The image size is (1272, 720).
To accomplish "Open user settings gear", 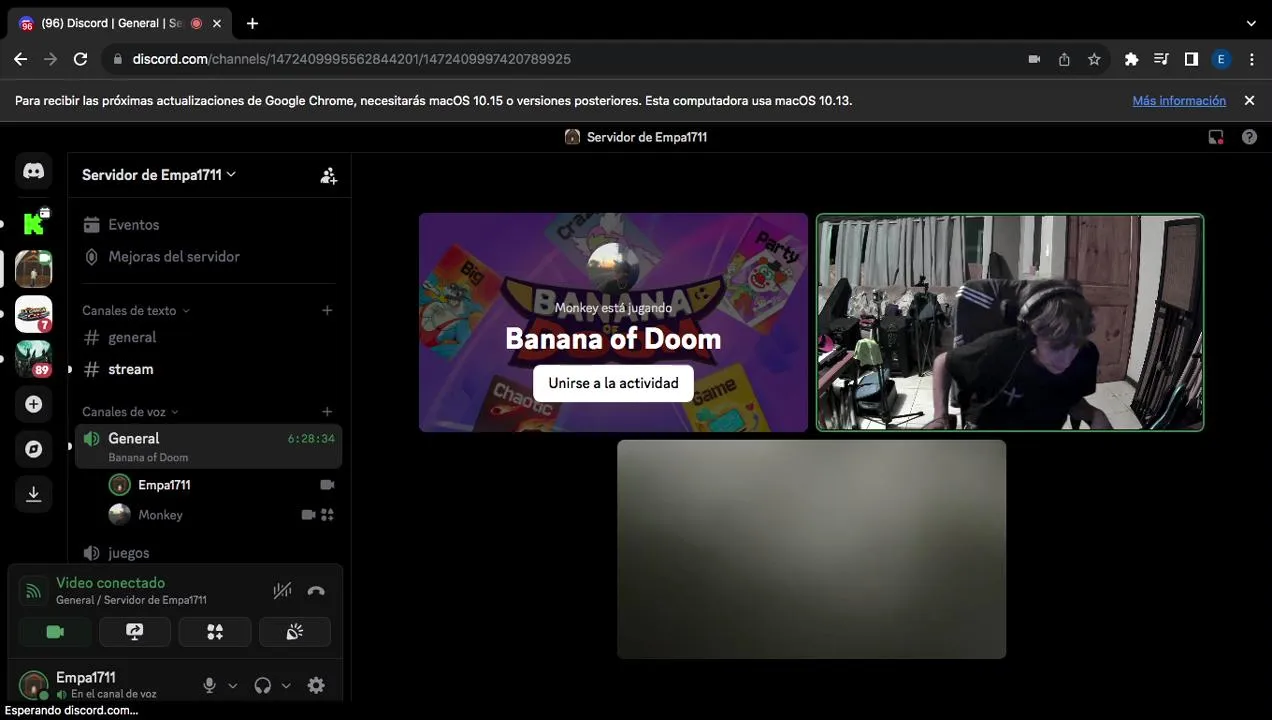I will coord(316,685).
